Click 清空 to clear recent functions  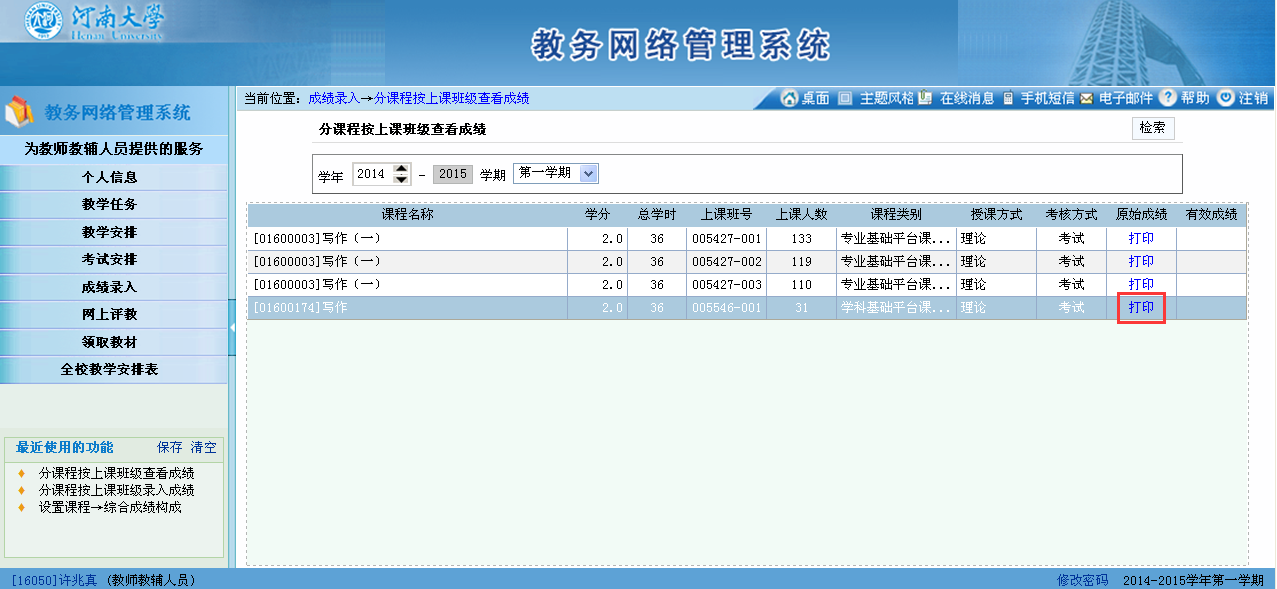pyautogui.click(x=203, y=447)
